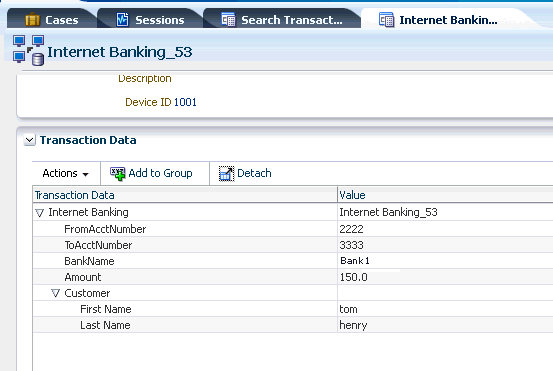Select the First Name row
553x371 pixels.
tap(293, 309)
